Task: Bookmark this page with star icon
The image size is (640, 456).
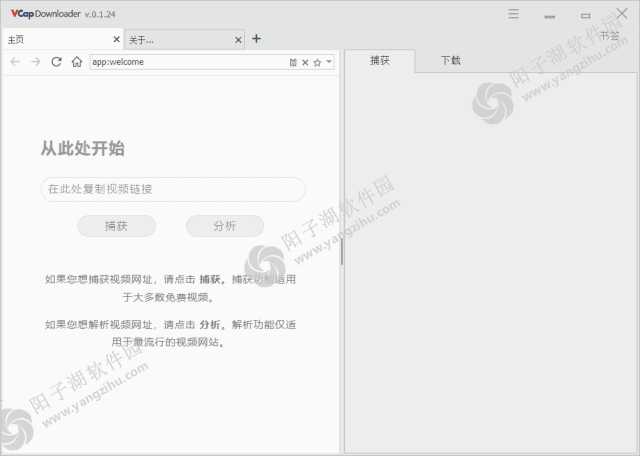Action: tap(317, 62)
